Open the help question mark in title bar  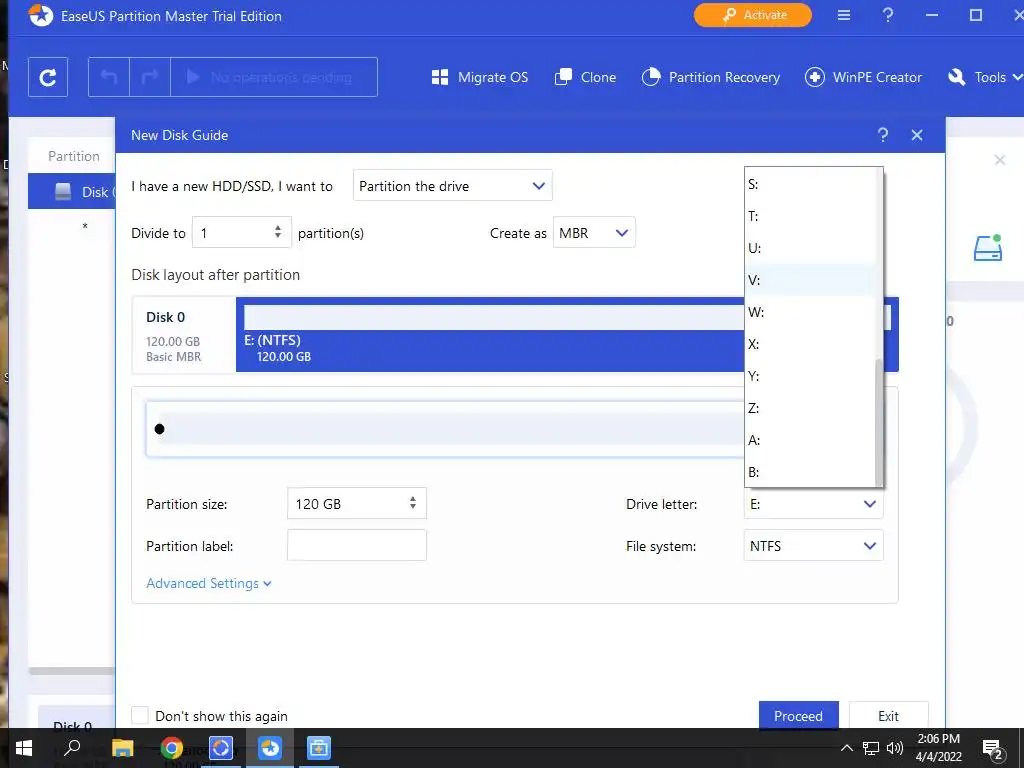888,15
